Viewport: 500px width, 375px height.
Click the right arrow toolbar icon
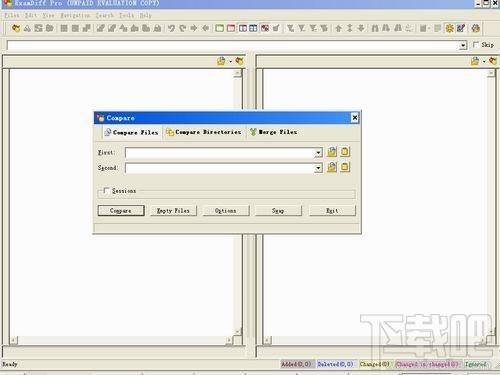pyautogui.click(x=194, y=28)
